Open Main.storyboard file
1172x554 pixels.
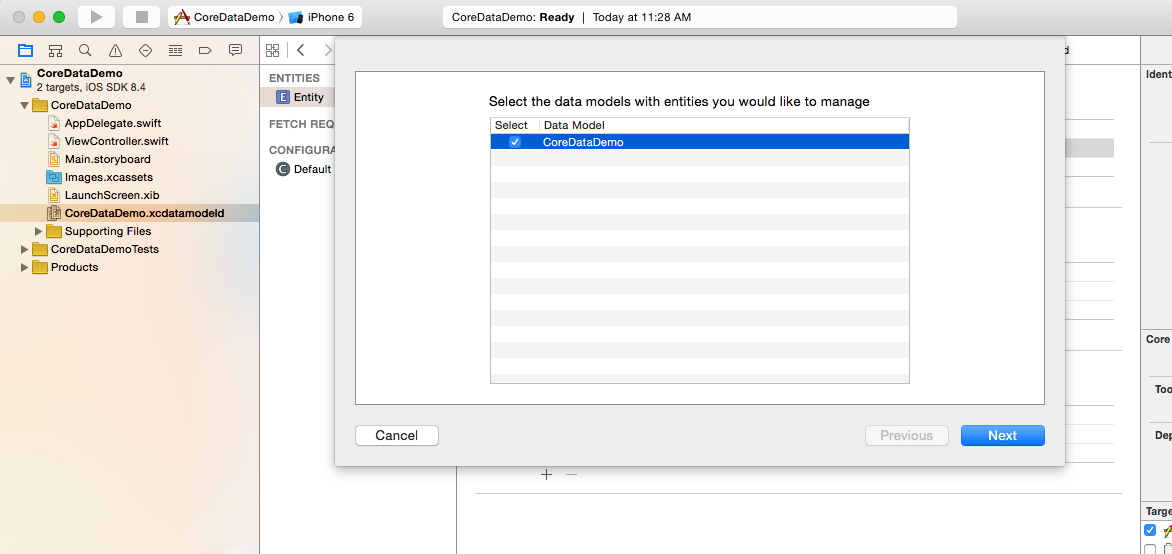[x=108, y=159]
